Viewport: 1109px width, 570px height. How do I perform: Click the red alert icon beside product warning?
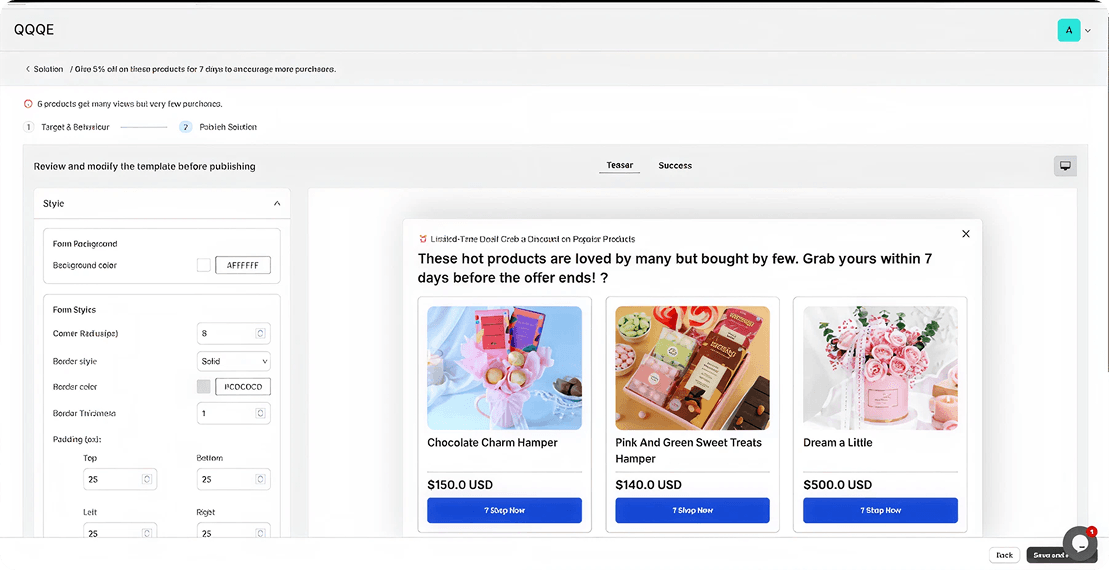pyautogui.click(x=28, y=104)
